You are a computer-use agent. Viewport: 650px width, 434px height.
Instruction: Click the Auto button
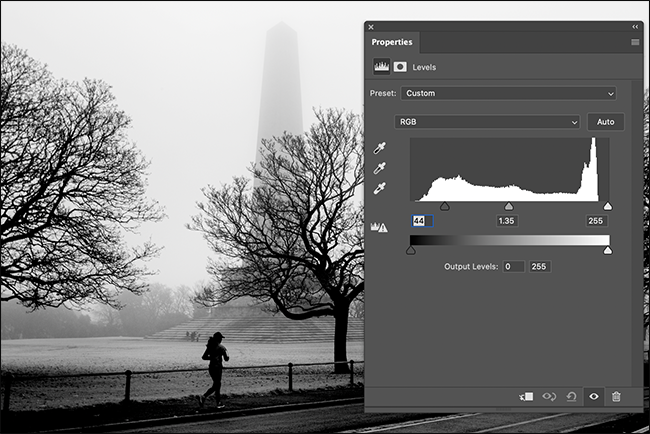(x=606, y=122)
